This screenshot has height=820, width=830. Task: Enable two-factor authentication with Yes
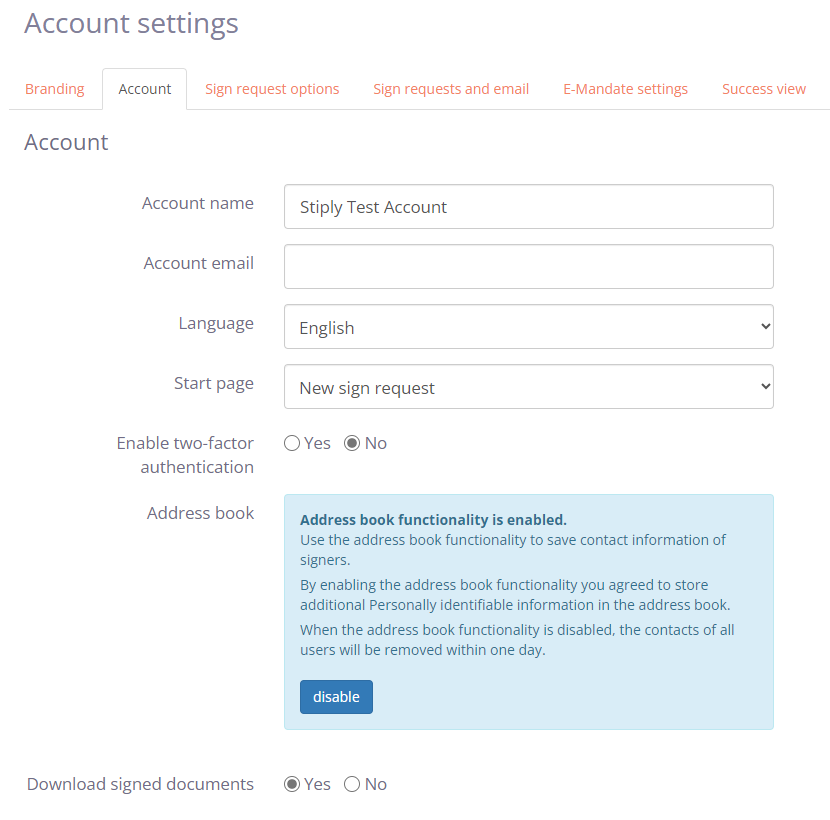tap(292, 443)
